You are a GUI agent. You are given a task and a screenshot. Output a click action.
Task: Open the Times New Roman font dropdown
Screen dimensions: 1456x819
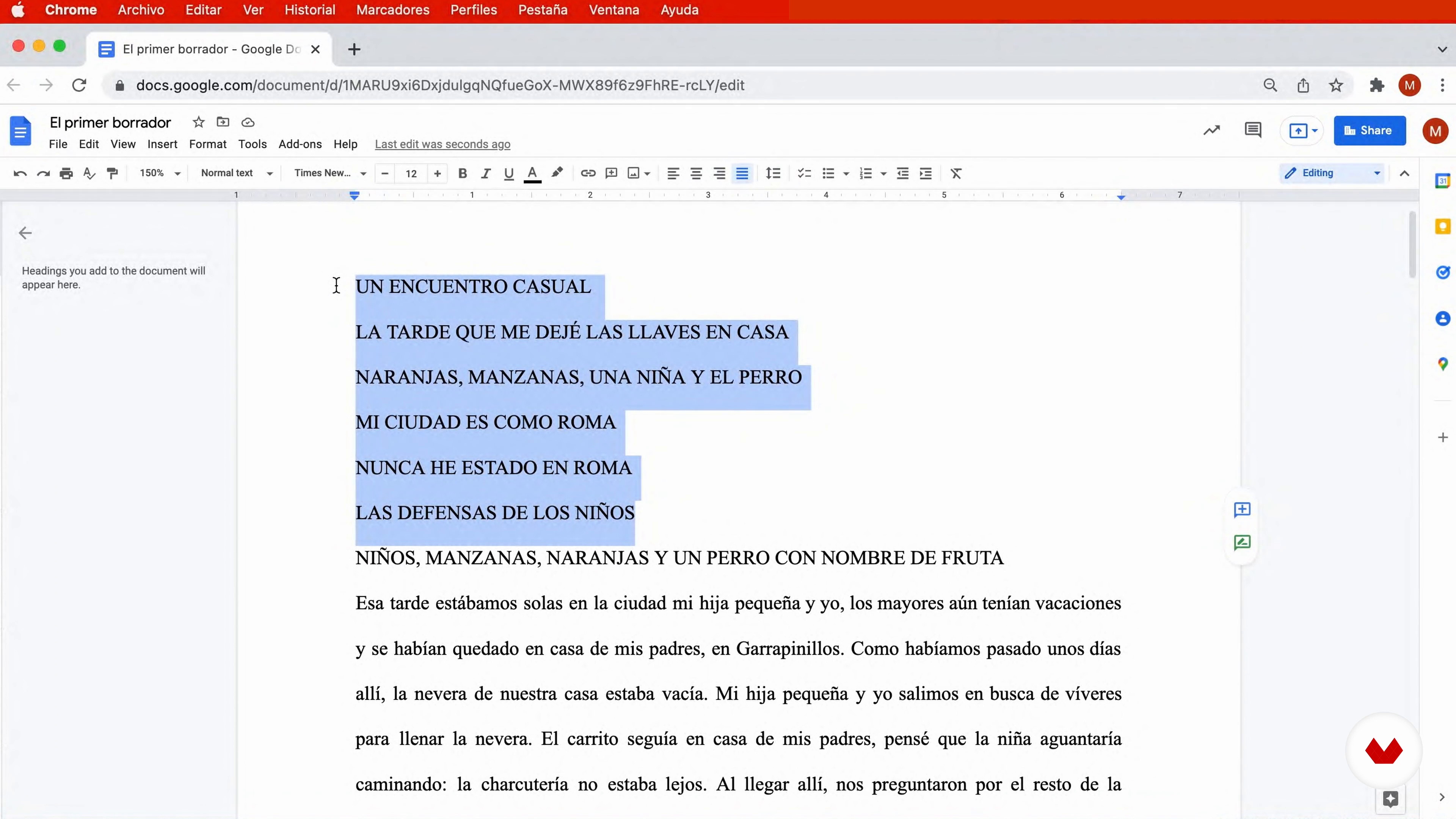pos(330,173)
